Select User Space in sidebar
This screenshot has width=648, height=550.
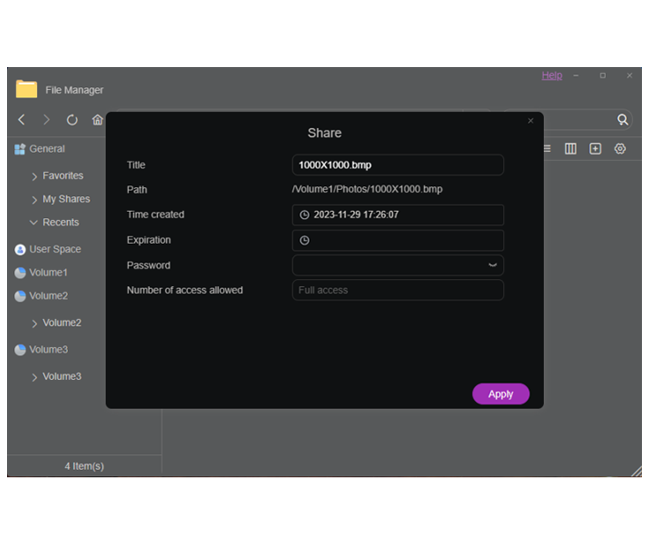(54, 249)
